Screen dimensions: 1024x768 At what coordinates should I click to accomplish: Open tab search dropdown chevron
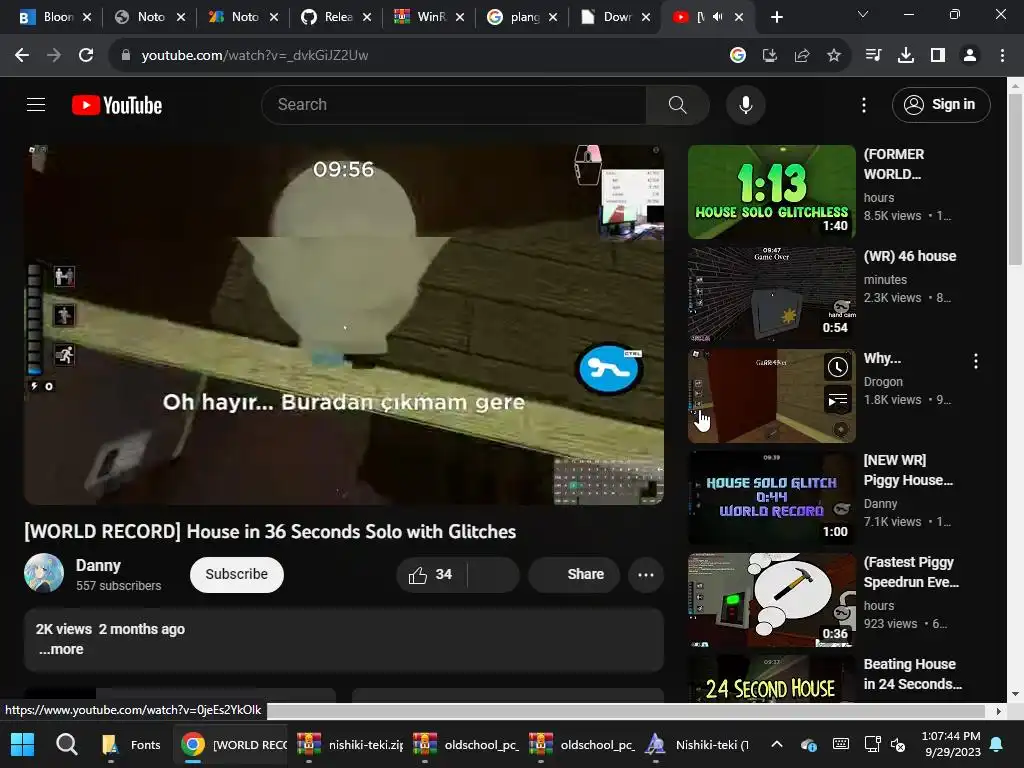(x=862, y=14)
